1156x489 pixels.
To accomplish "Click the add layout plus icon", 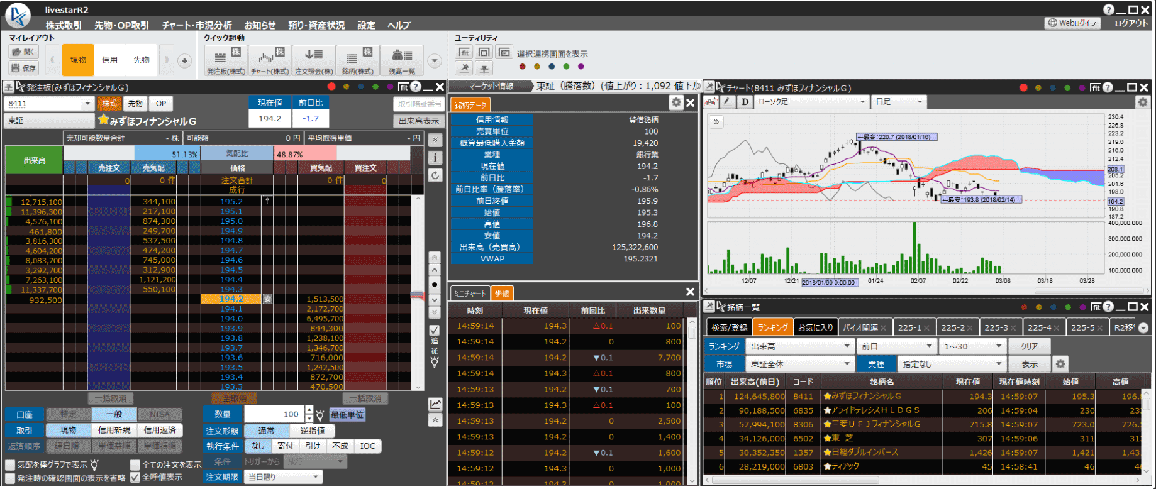I will [x=185, y=60].
